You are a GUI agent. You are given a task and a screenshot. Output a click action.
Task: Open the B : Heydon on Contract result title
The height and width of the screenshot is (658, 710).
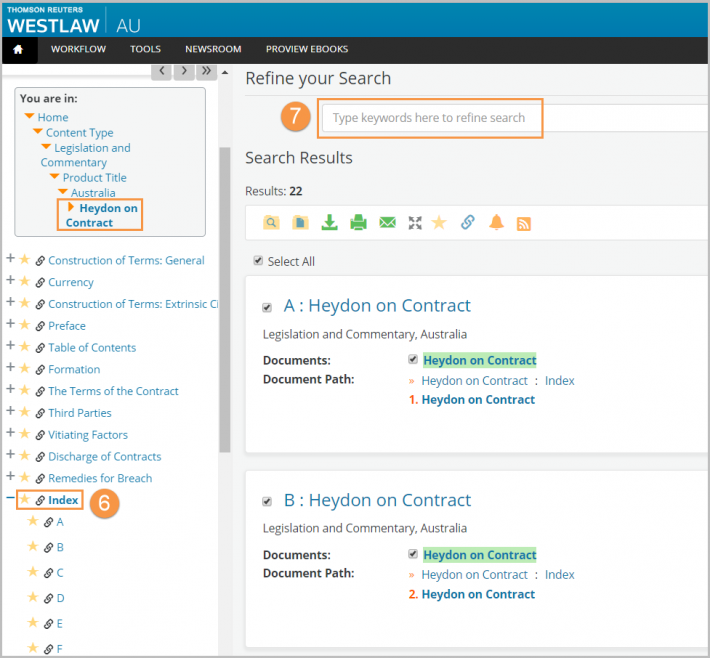[x=377, y=500]
